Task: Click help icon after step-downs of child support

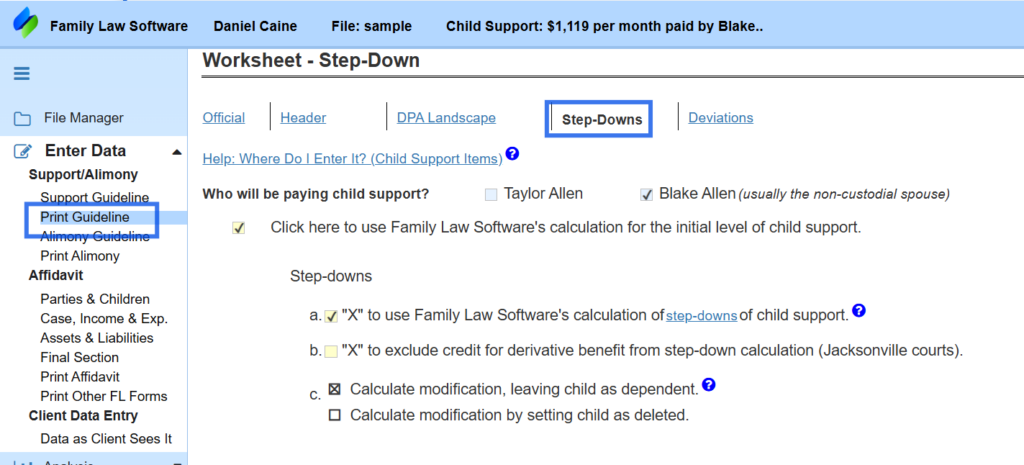Action: 859,311
